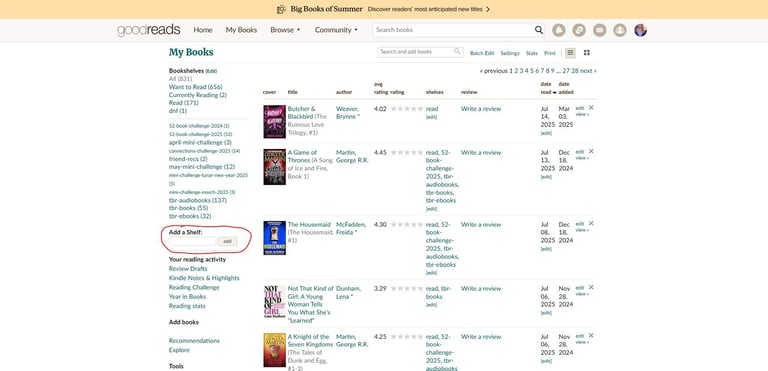Open Not That Kind of Girl cover
The image size is (768, 371).
[274, 302]
